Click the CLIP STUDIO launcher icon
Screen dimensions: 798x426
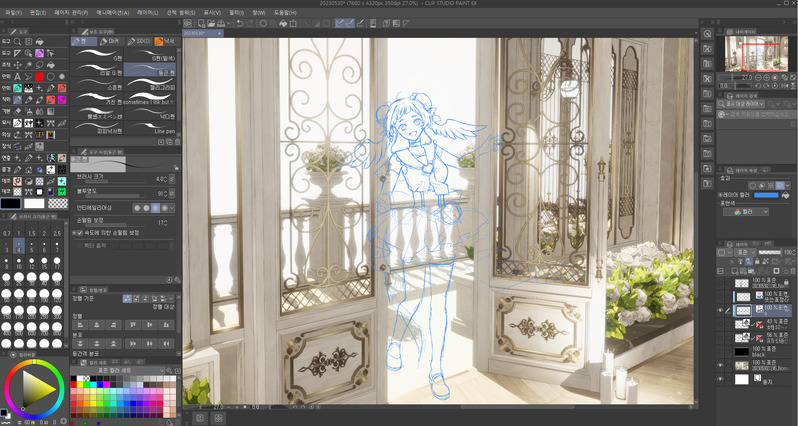click(x=187, y=23)
